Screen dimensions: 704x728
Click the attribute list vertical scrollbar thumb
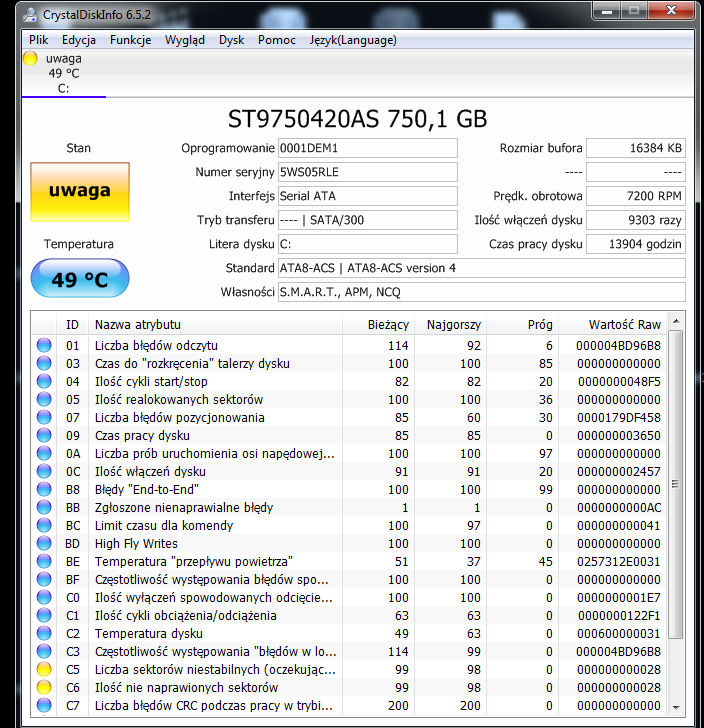tap(676, 484)
